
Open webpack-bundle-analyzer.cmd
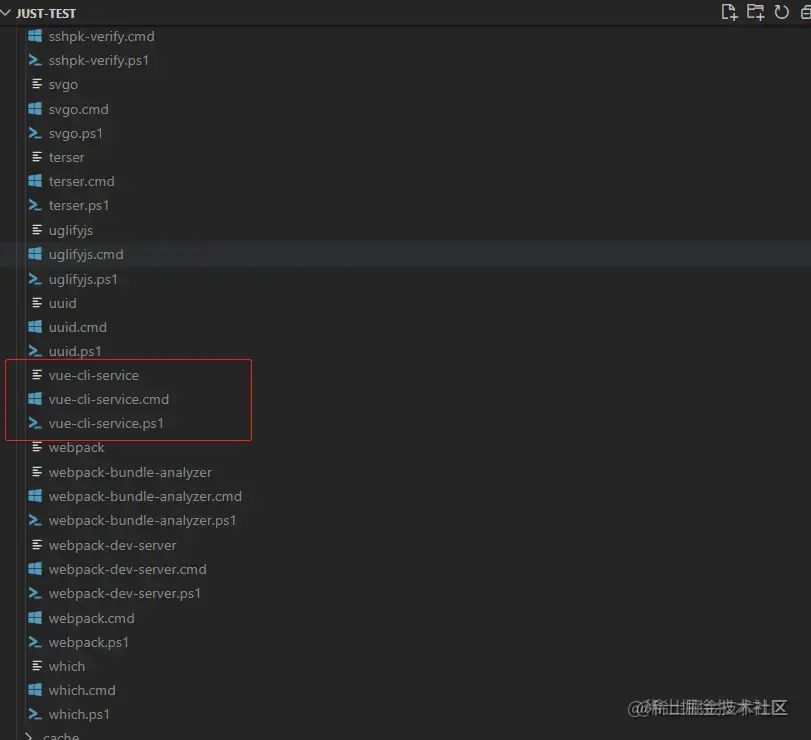tap(145, 496)
